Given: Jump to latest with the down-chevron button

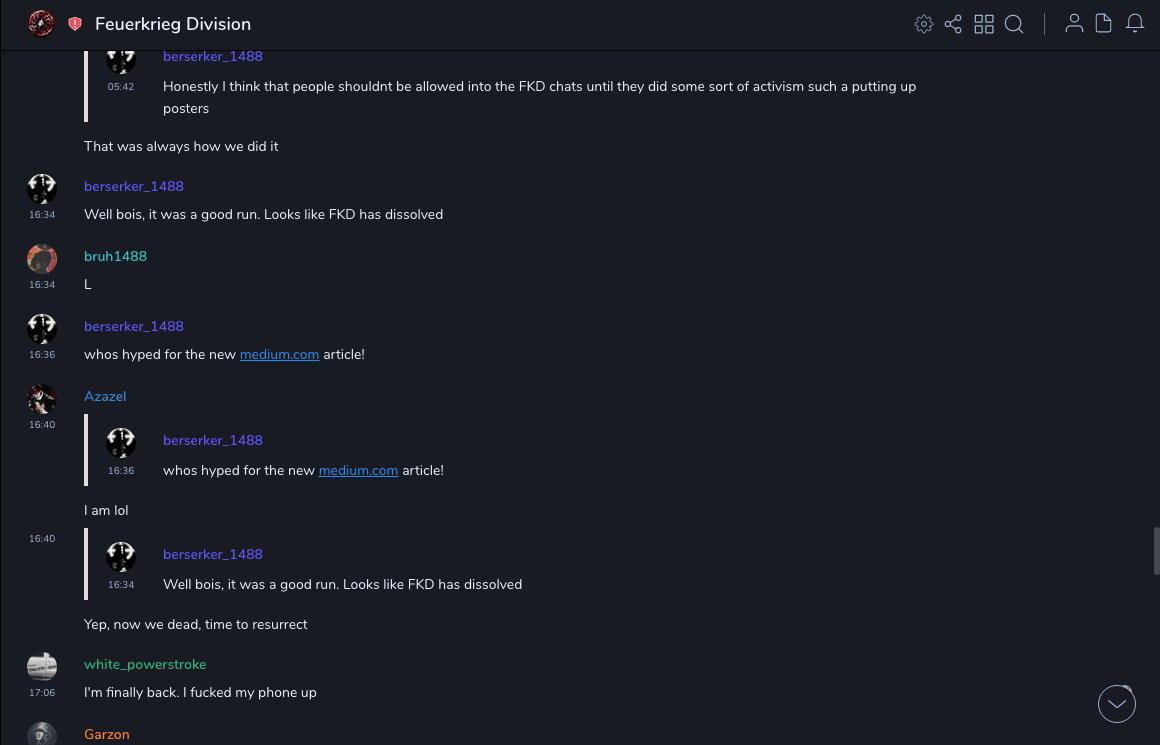Looking at the screenshot, I should pyautogui.click(x=1117, y=704).
